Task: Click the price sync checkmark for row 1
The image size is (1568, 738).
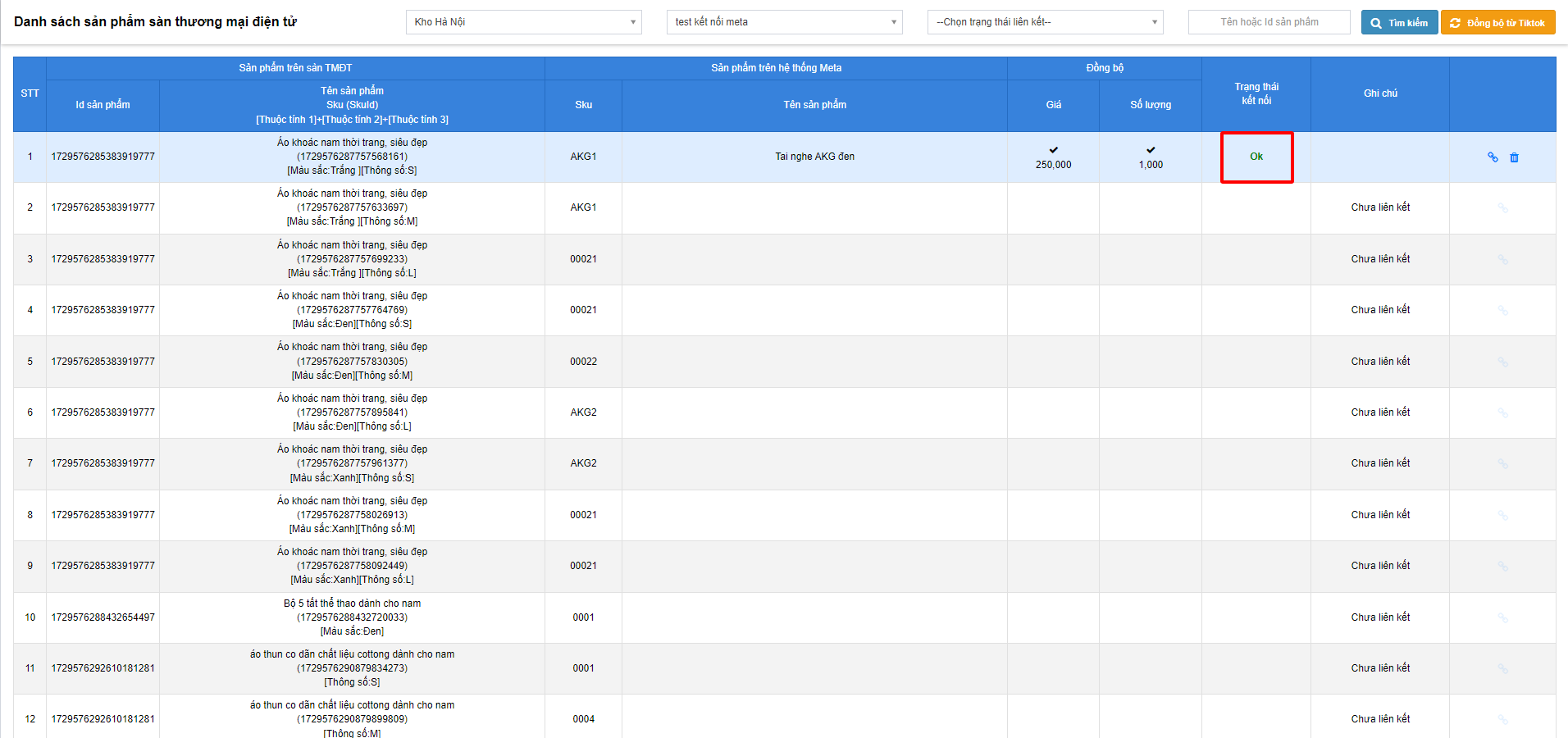Action: point(1053,150)
